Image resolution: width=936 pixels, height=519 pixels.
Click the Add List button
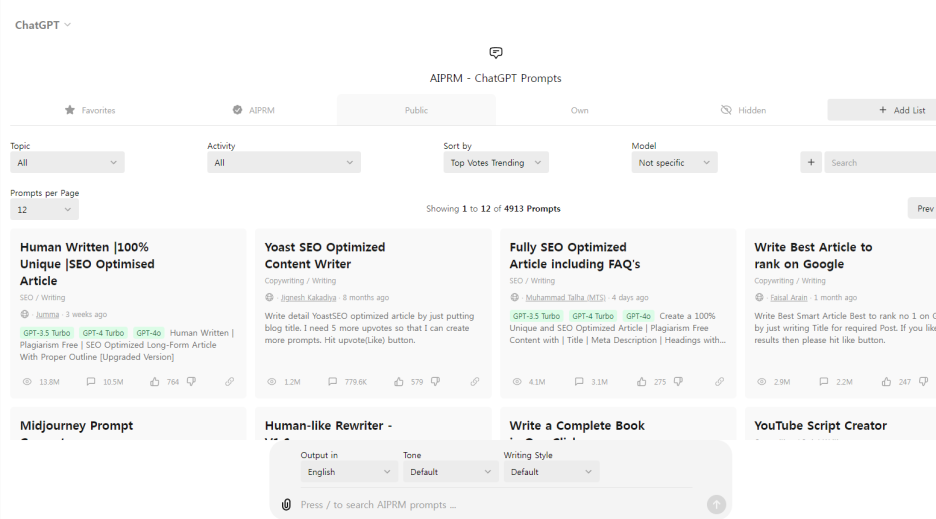tap(882, 110)
